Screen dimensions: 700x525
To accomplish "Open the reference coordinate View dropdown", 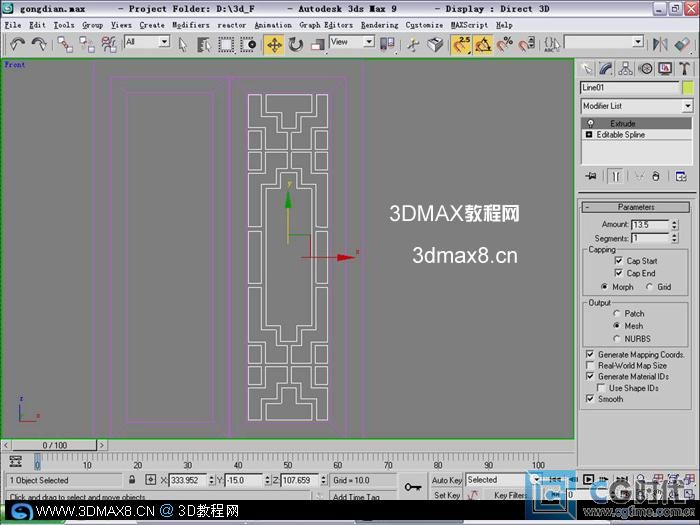I will [x=351, y=42].
